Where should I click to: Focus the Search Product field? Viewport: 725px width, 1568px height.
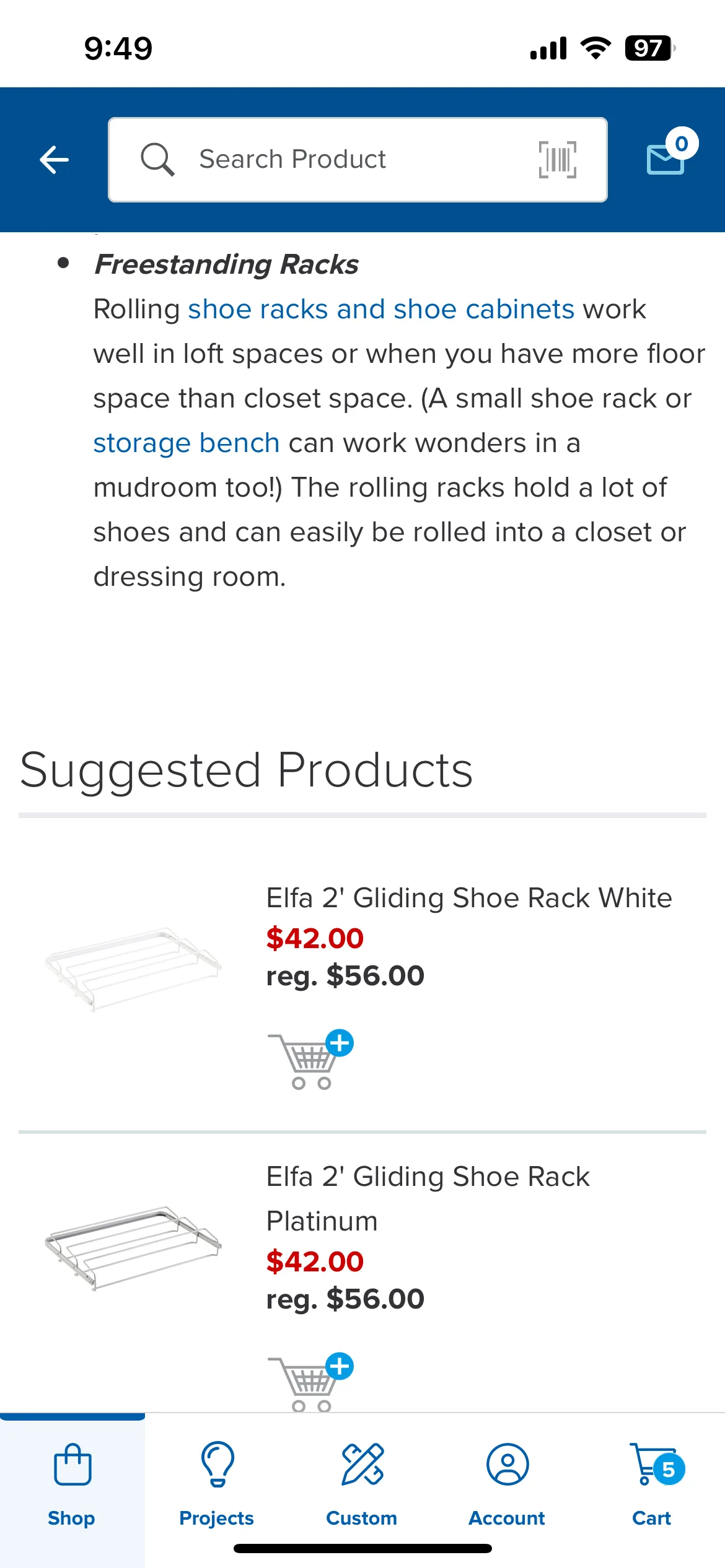click(358, 160)
